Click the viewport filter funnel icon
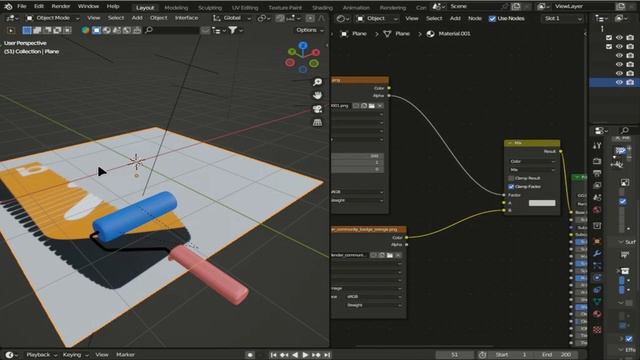The width and height of the screenshot is (640, 360). coord(233,30)
